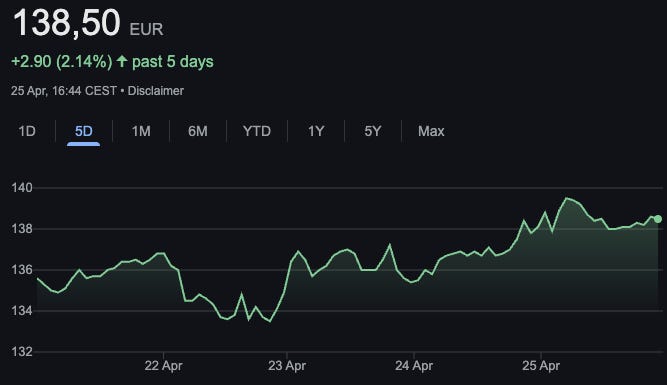Click the +2.90 (2.14%) change text
Screen dimensions: 667x385
pos(62,62)
